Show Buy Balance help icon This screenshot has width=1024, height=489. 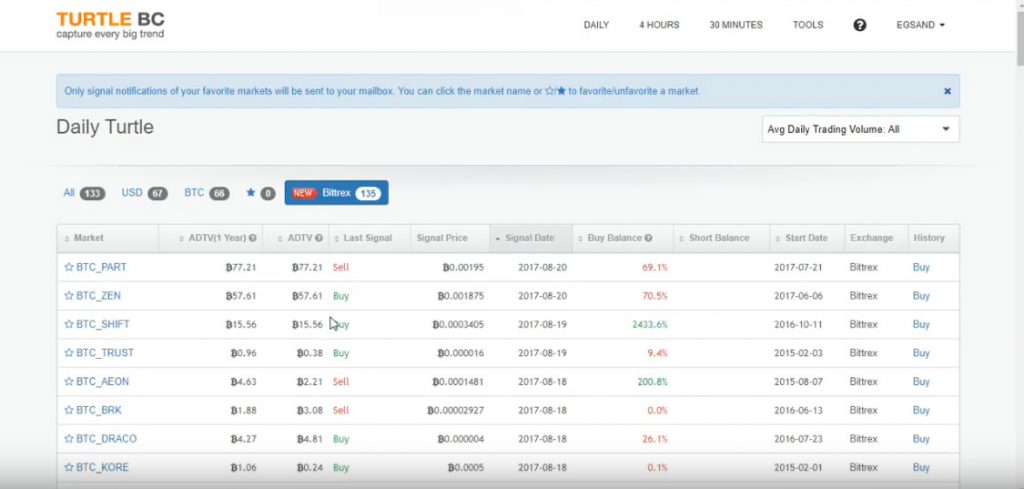click(648, 238)
